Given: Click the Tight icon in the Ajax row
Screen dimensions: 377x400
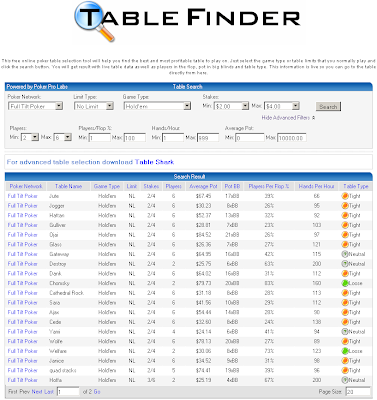Looking at the screenshot, I should click(x=345, y=312).
